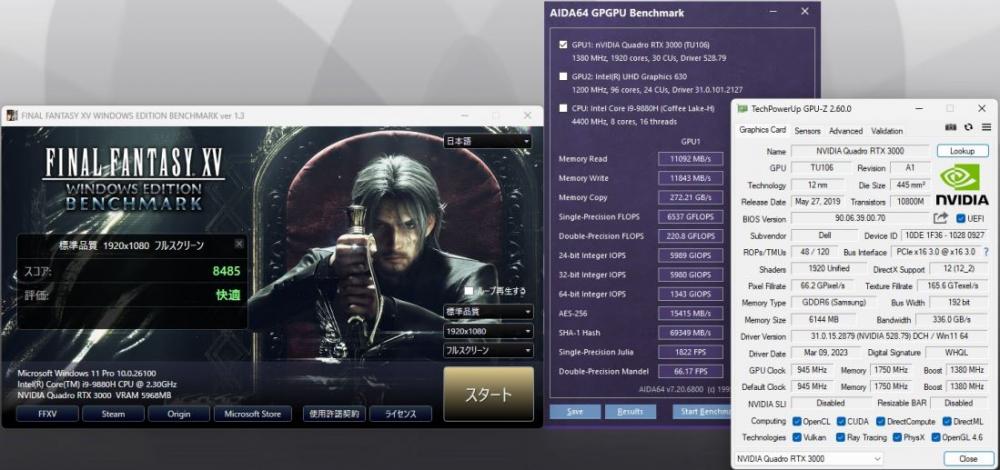
Task: Check GPU2 Intel UHD Graphics 630 box
Action: tap(562, 77)
